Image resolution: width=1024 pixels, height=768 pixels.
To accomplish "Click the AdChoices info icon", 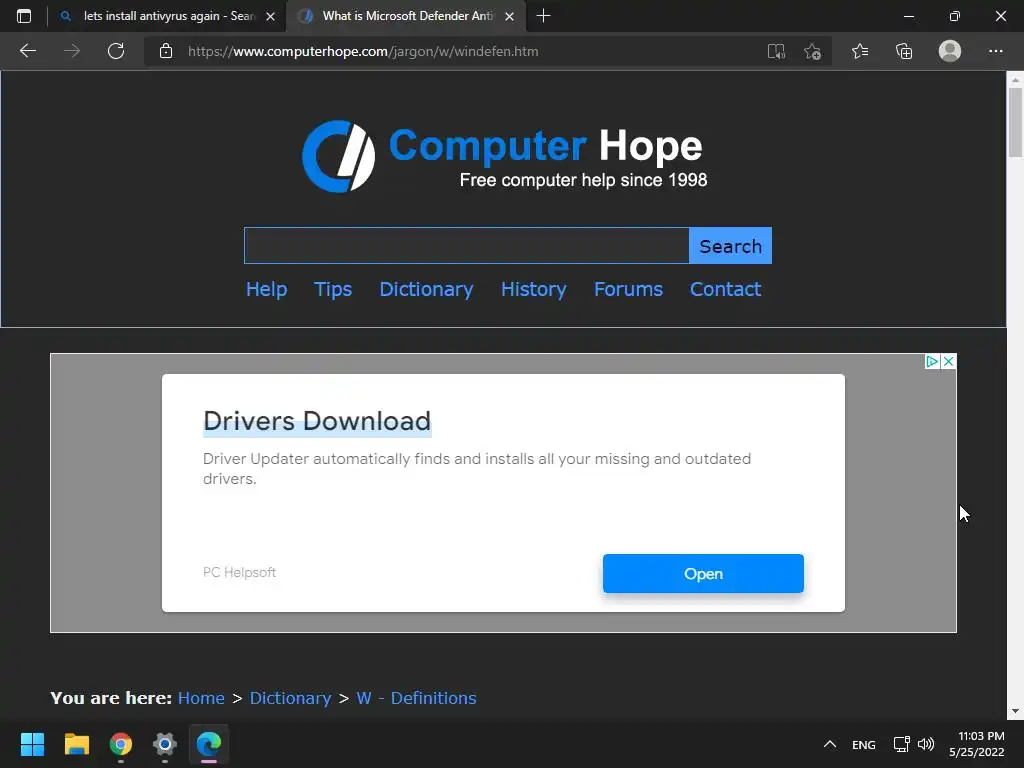I will (932, 361).
